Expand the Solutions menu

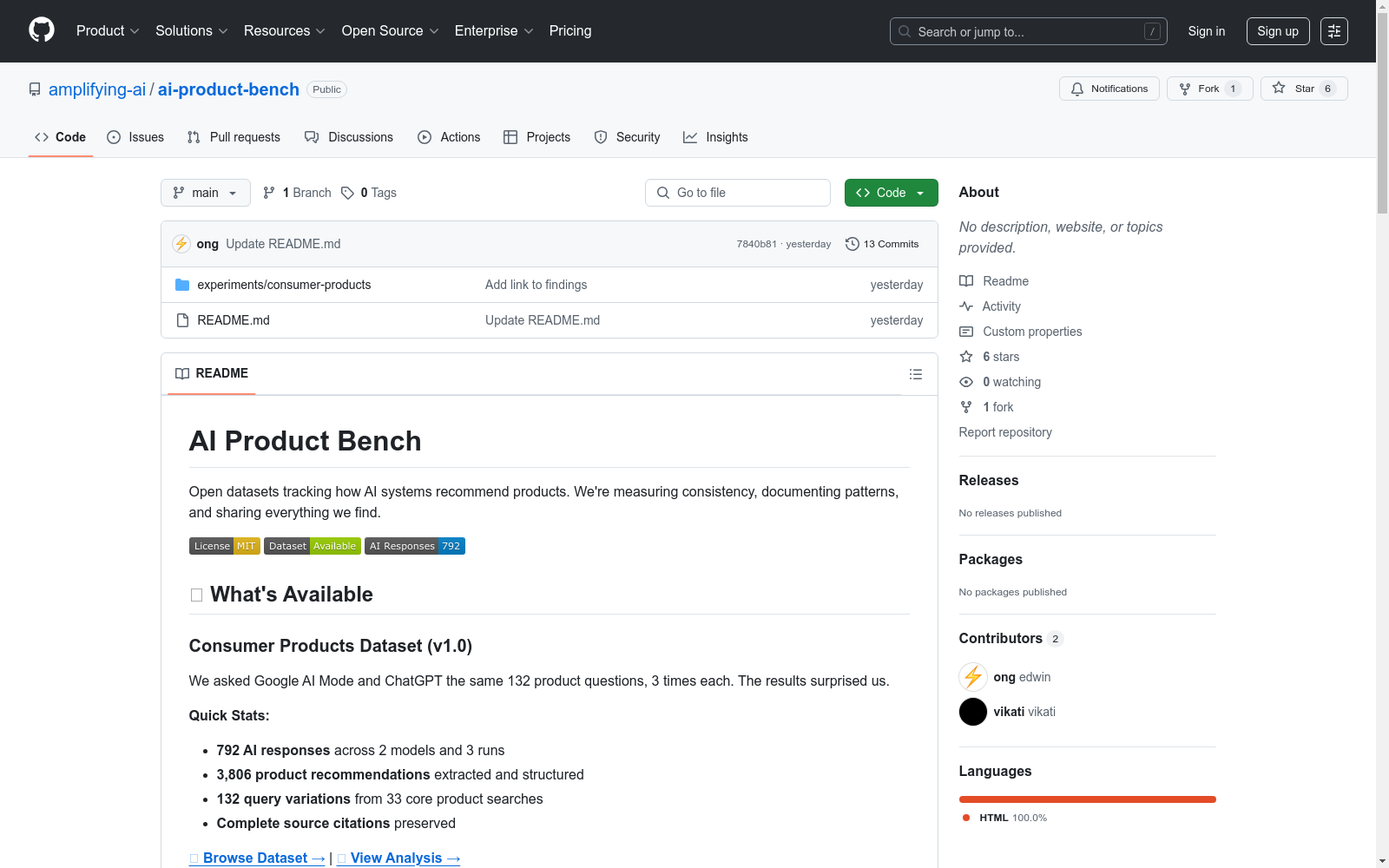[191, 31]
